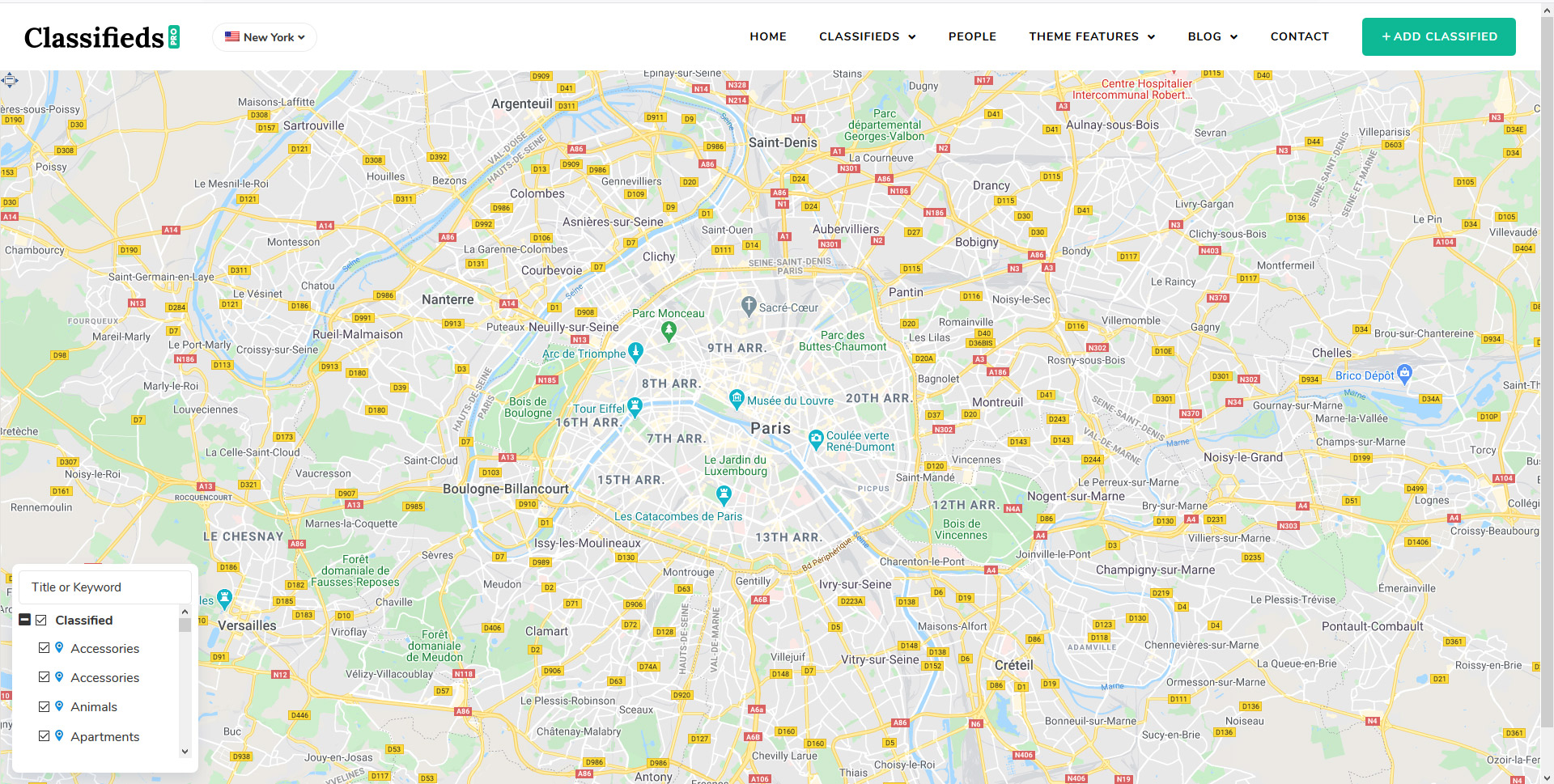This screenshot has width=1554, height=784.
Task: Click the Saint-Denis city label
Action: 783,142
